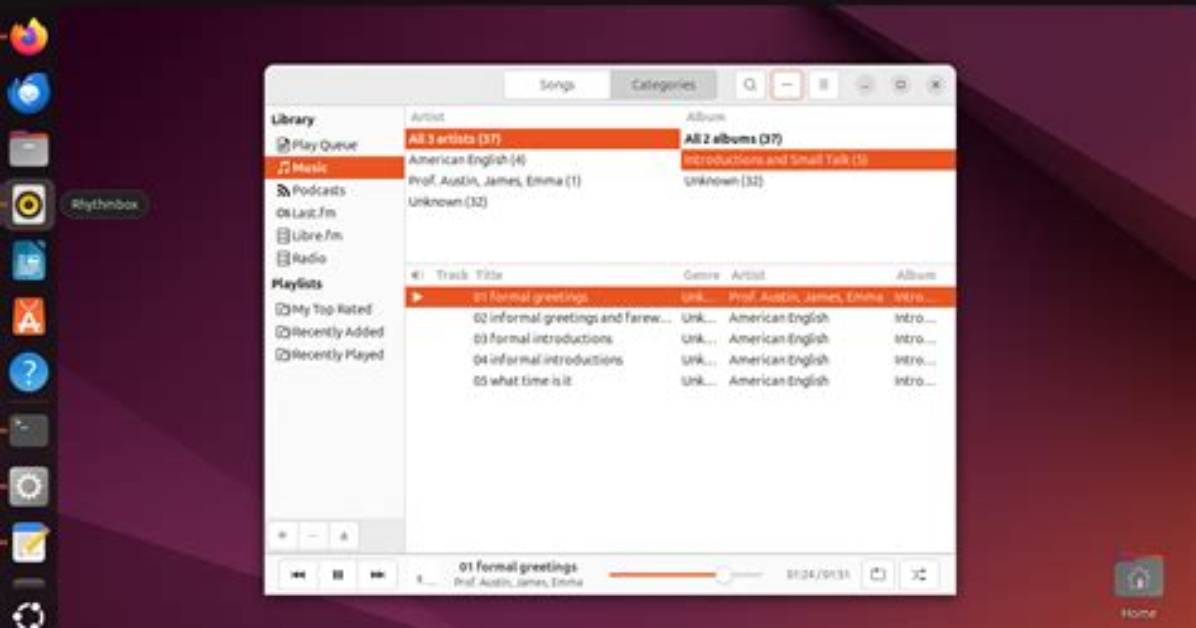Sort by the Genre column header
1196x628 pixels.
(x=701, y=275)
